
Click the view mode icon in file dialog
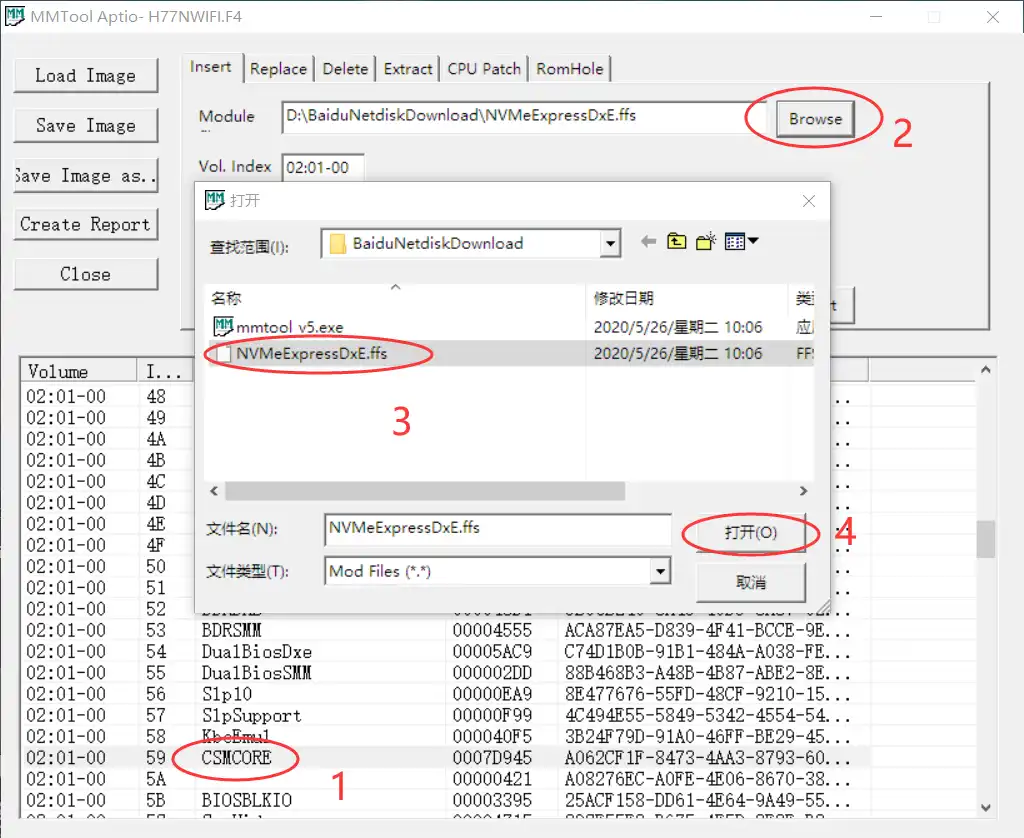(733, 241)
